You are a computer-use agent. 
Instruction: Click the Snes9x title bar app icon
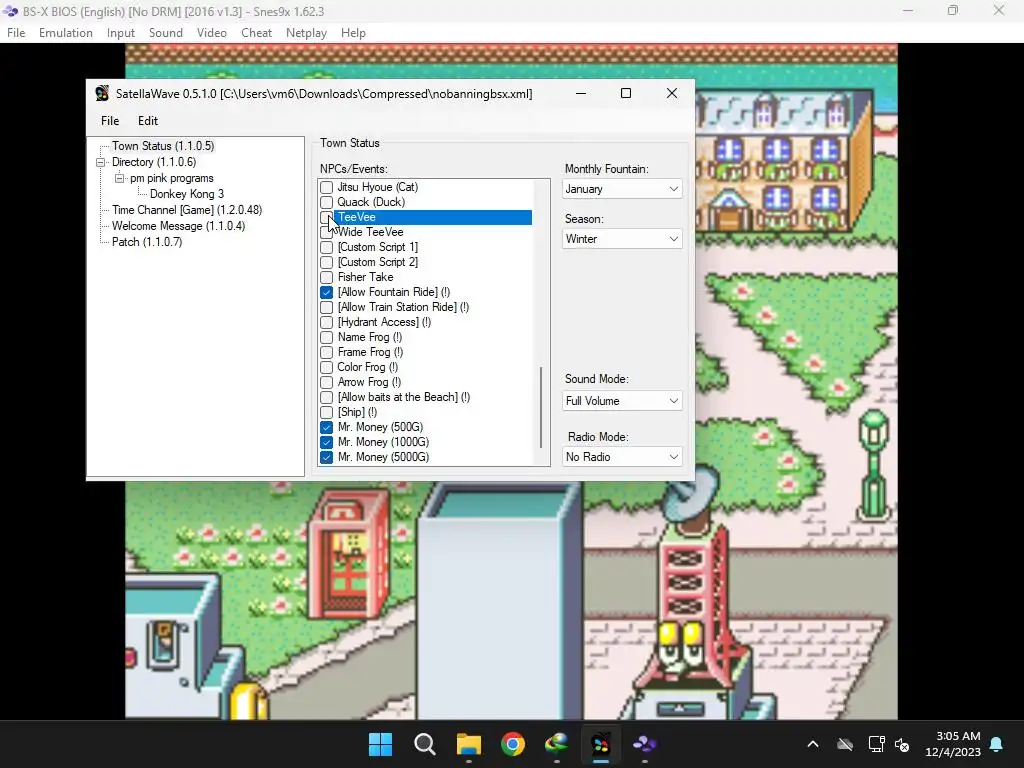[10, 11]
